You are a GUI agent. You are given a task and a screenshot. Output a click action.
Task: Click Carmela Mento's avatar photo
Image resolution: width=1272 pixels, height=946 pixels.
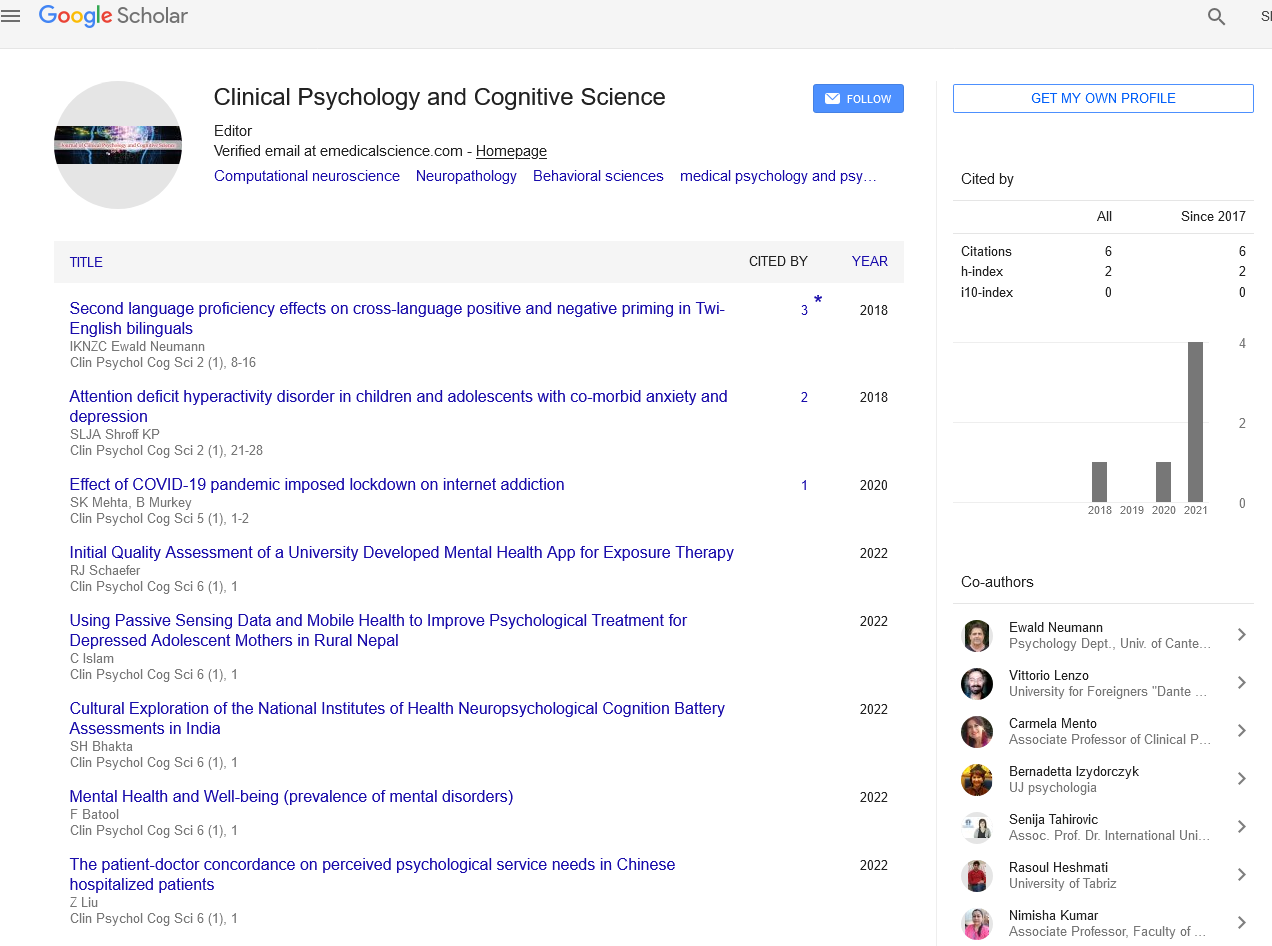pyautogui.click(x=977, y=732)
